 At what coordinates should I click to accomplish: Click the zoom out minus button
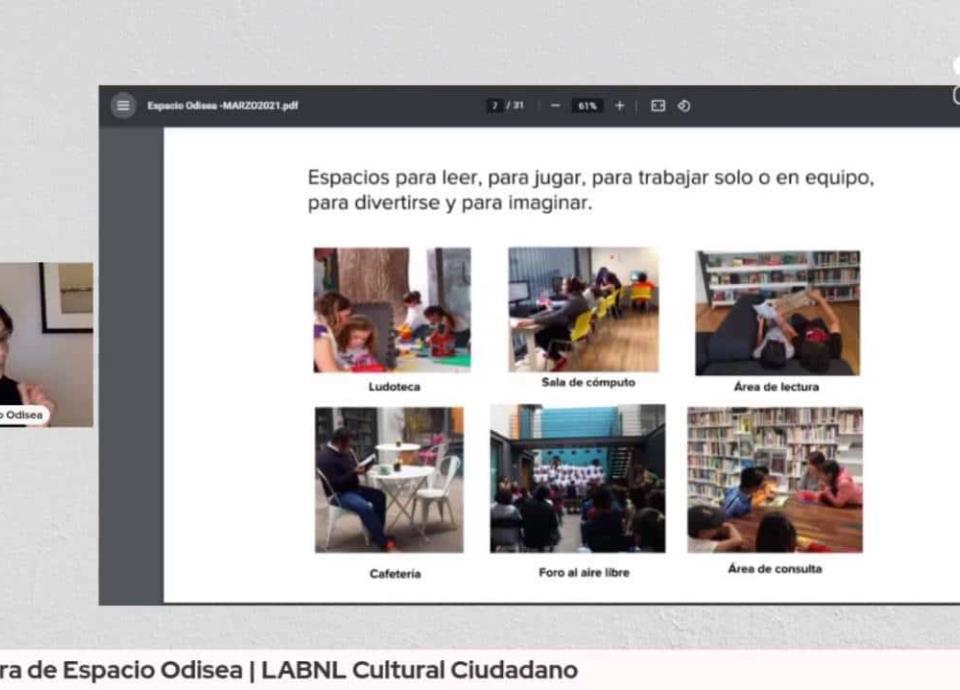[x=555, y=106]
